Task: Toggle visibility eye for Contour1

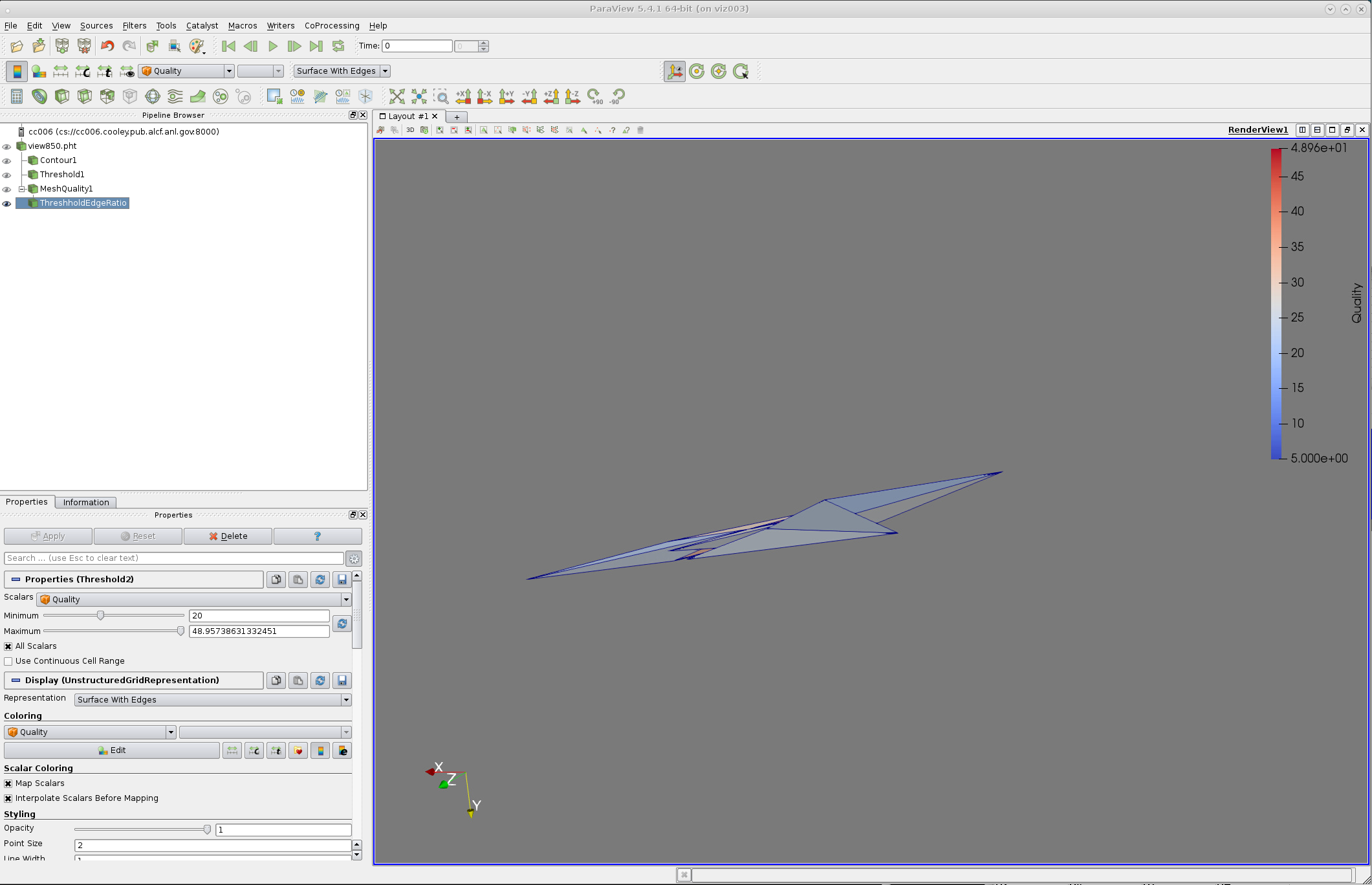Action: coord(7,160)
